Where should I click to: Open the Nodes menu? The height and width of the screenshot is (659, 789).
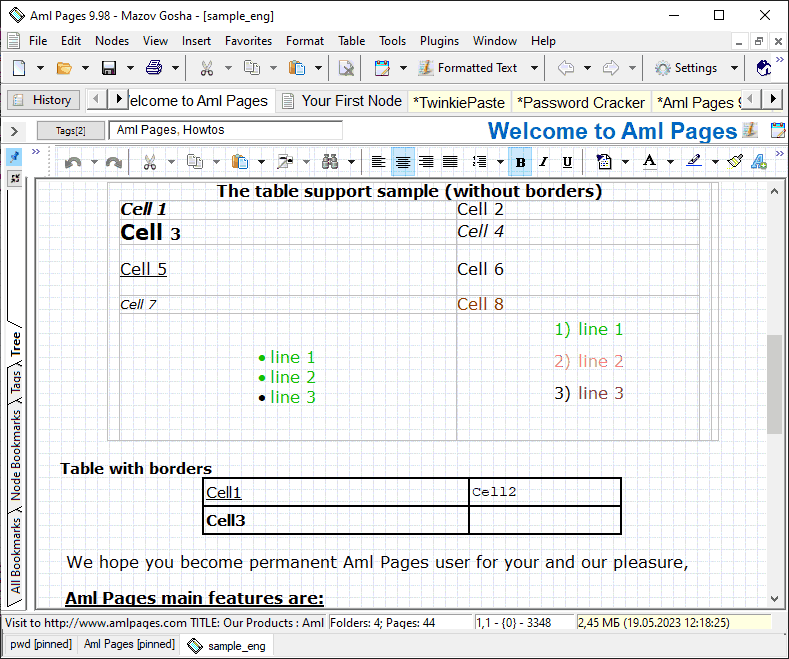(112, 41)
